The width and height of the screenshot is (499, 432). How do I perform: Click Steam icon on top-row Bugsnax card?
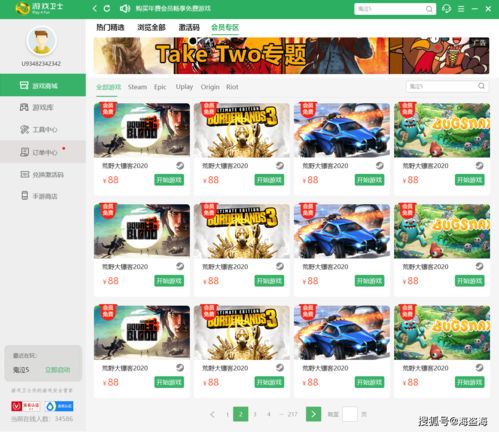[479, 165]
